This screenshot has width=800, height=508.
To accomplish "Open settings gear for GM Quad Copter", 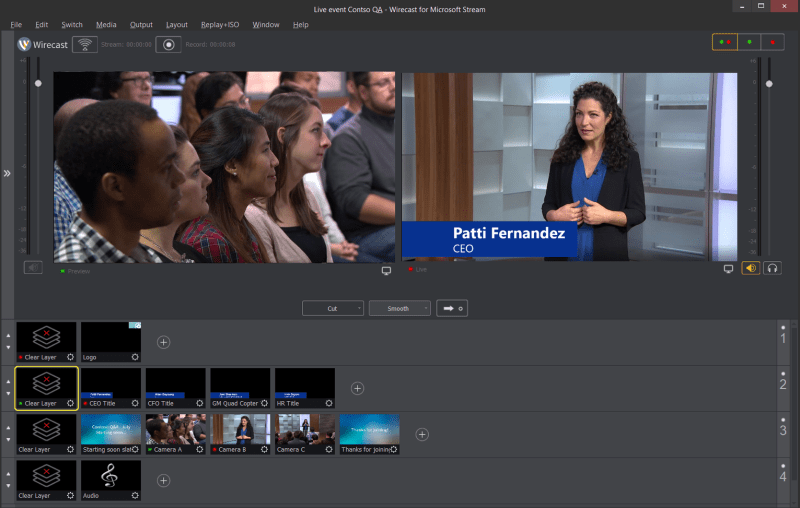I will click(264, 403).
